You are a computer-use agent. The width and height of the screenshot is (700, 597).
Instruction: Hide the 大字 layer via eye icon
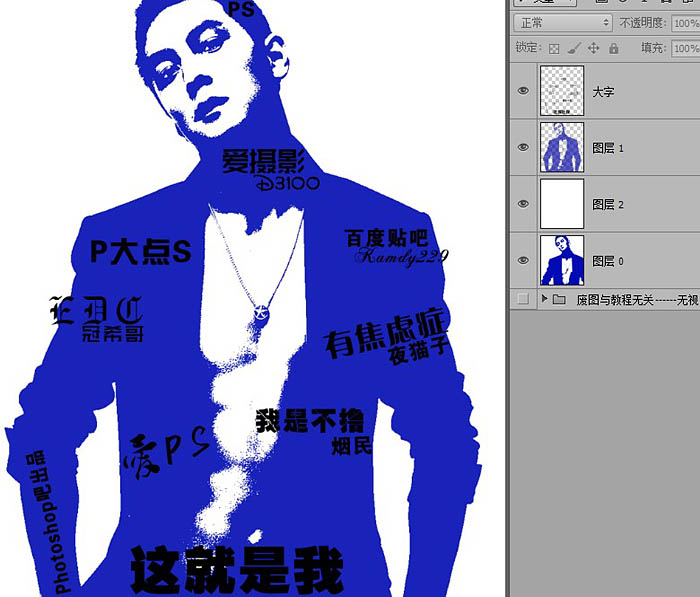[x=523, y=91]
